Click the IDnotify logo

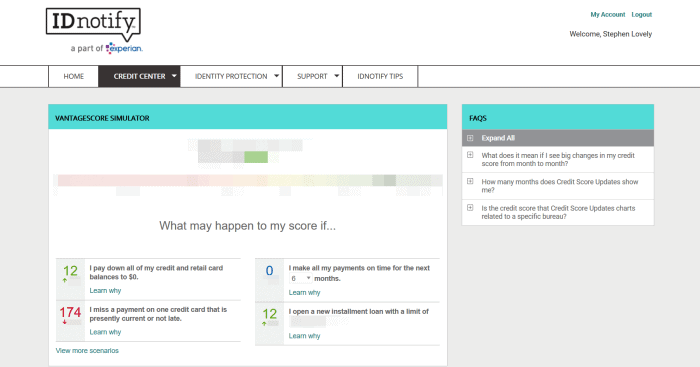coord(93,24)
